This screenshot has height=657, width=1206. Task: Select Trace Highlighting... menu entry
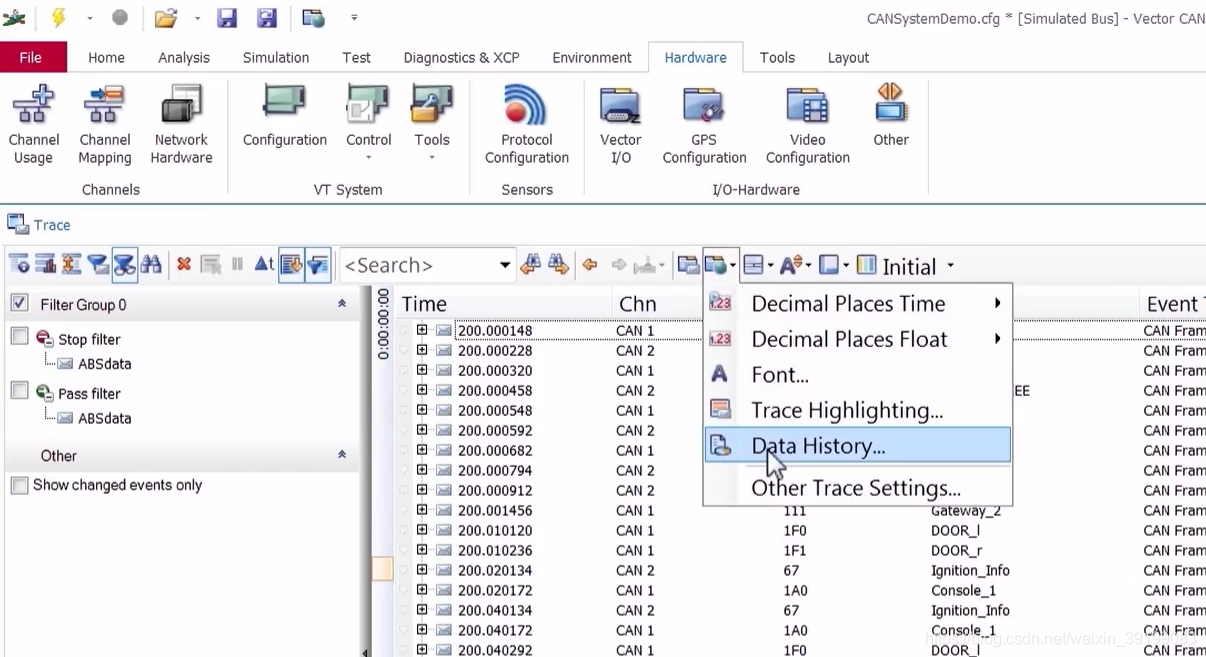(x=858, y=410)
